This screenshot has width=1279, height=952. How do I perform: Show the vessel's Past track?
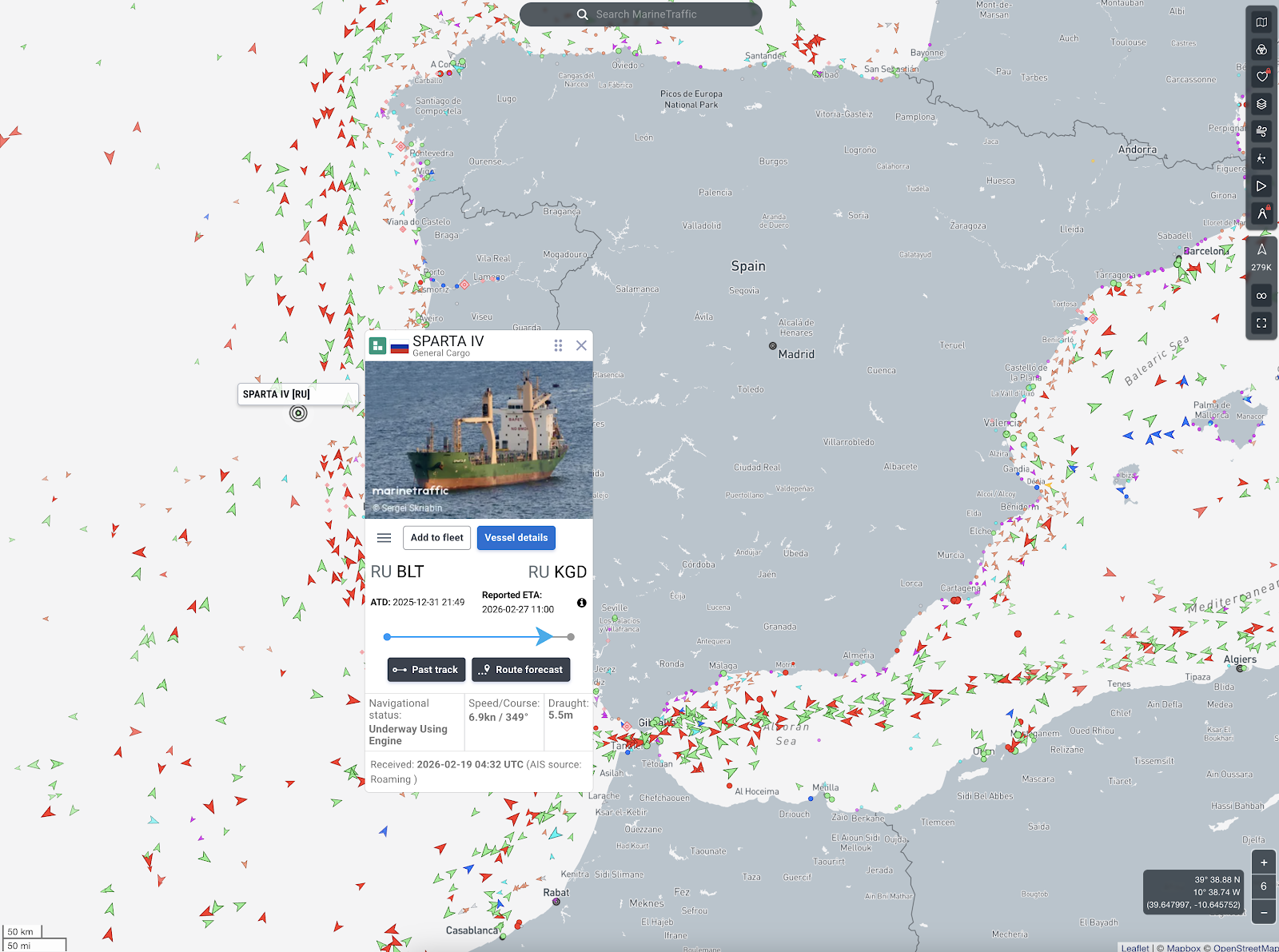[426, 670]
